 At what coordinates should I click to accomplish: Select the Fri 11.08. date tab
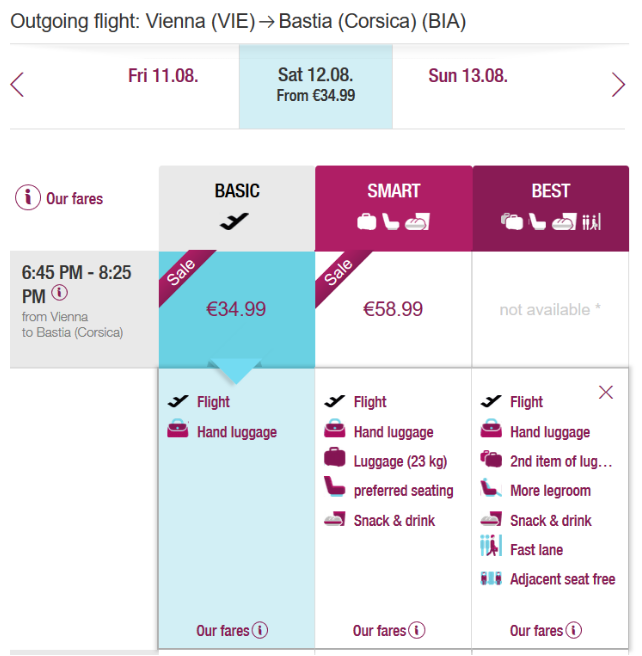point(163,76)
